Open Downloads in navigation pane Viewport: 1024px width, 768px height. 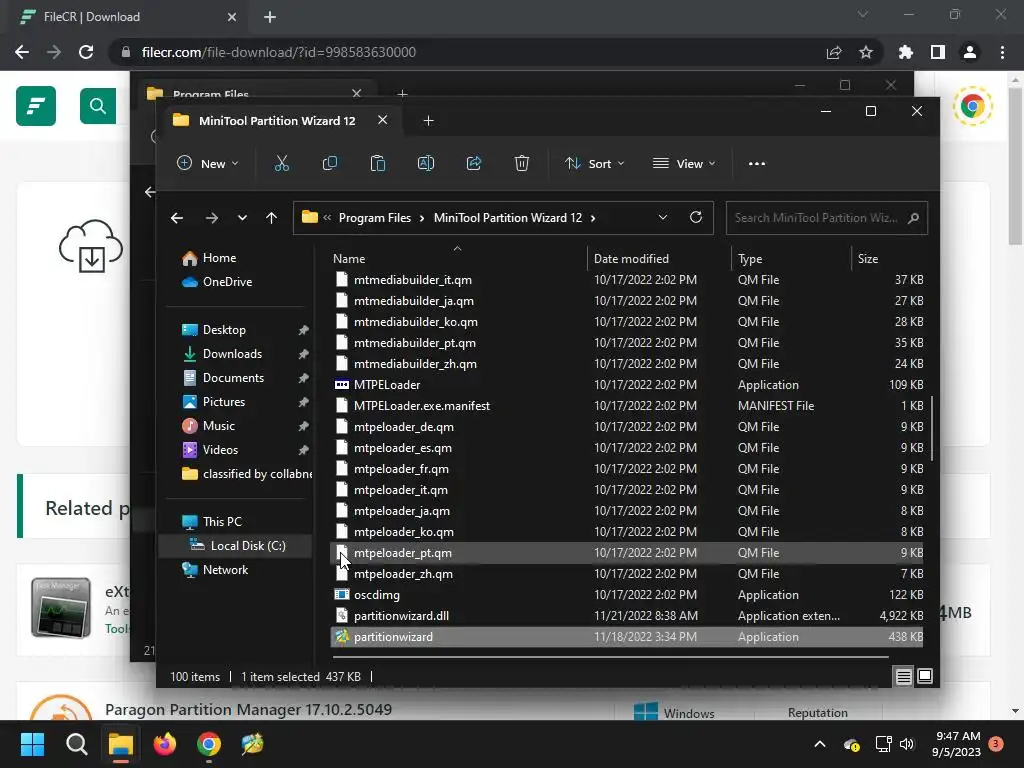point(232,354)
